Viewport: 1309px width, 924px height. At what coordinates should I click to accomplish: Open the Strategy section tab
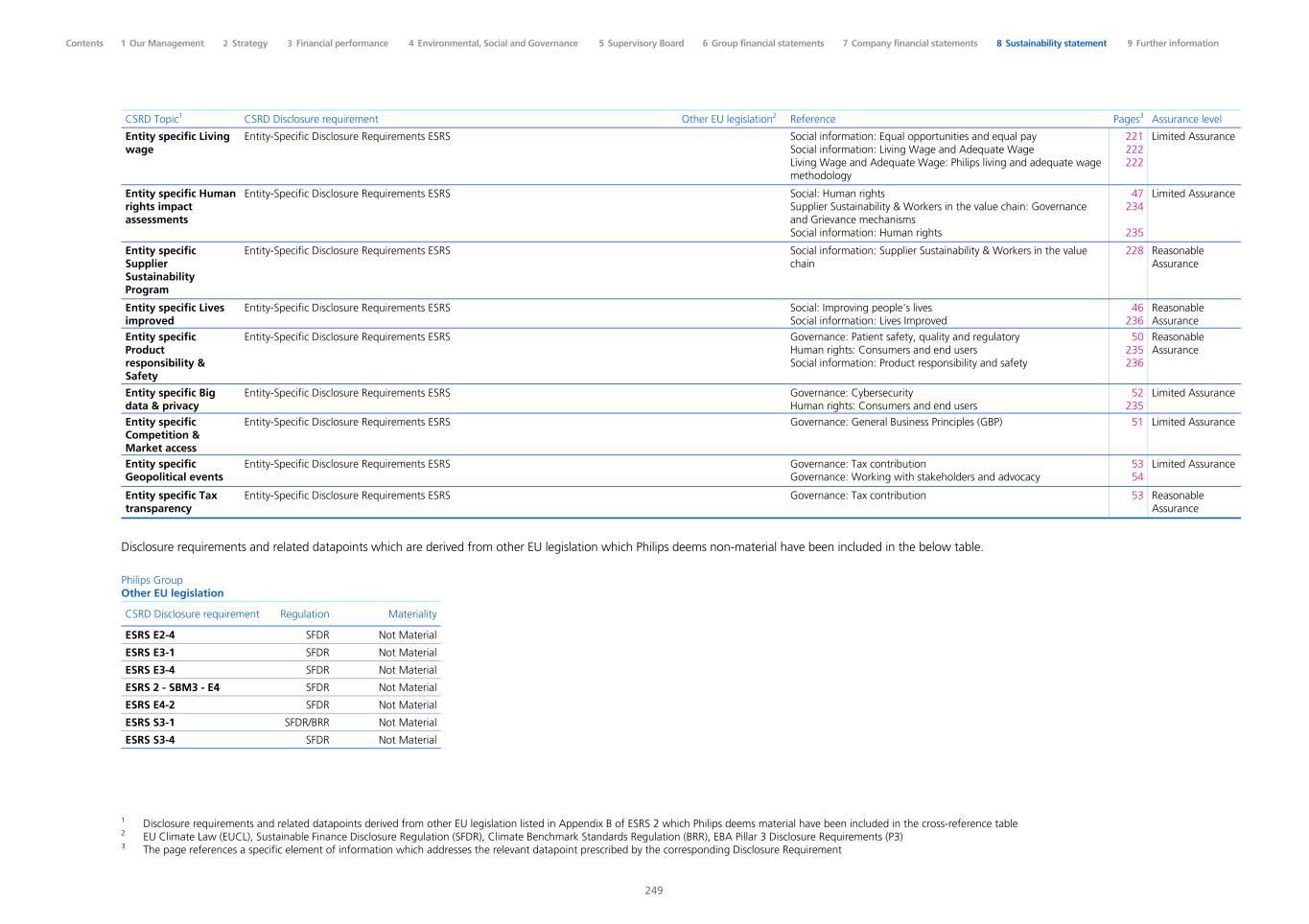coord(245,43)
